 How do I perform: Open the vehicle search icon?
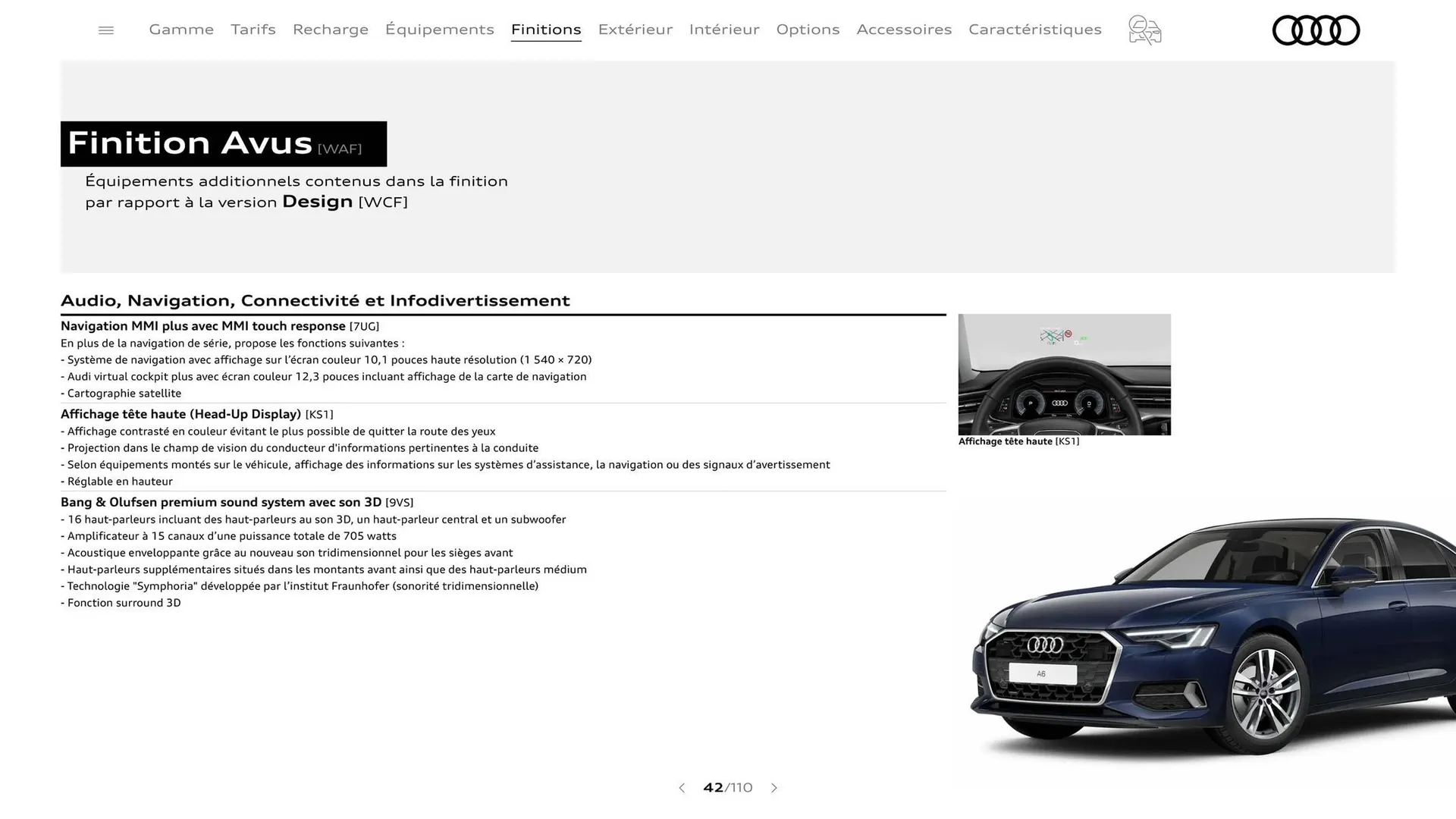click(x=1144, y=30)
